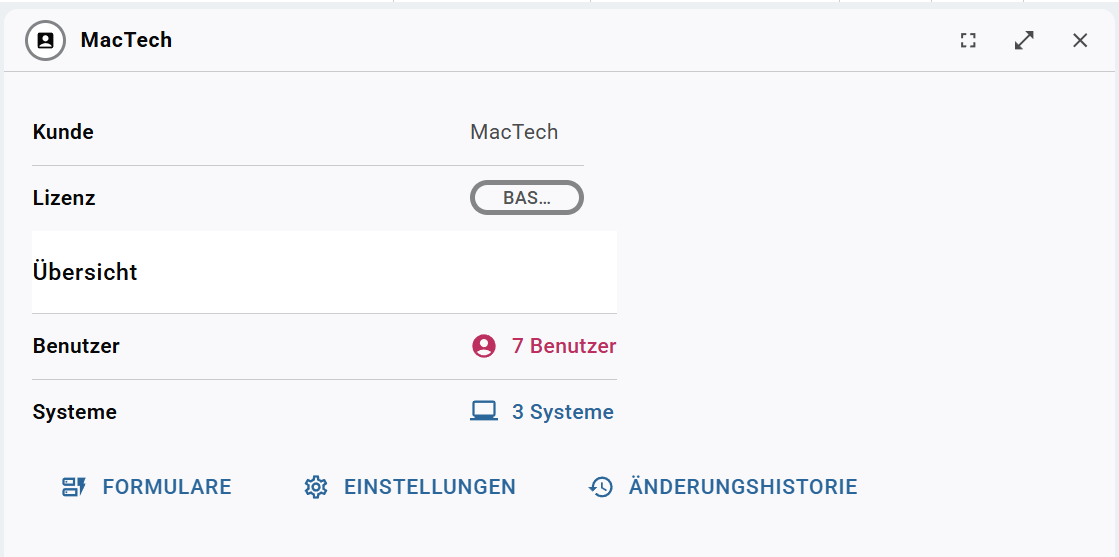Click the customer contact icon beside MacTech title
Image resolution: width=1119 pixels, height=557 pixels.
click(46, 41)
